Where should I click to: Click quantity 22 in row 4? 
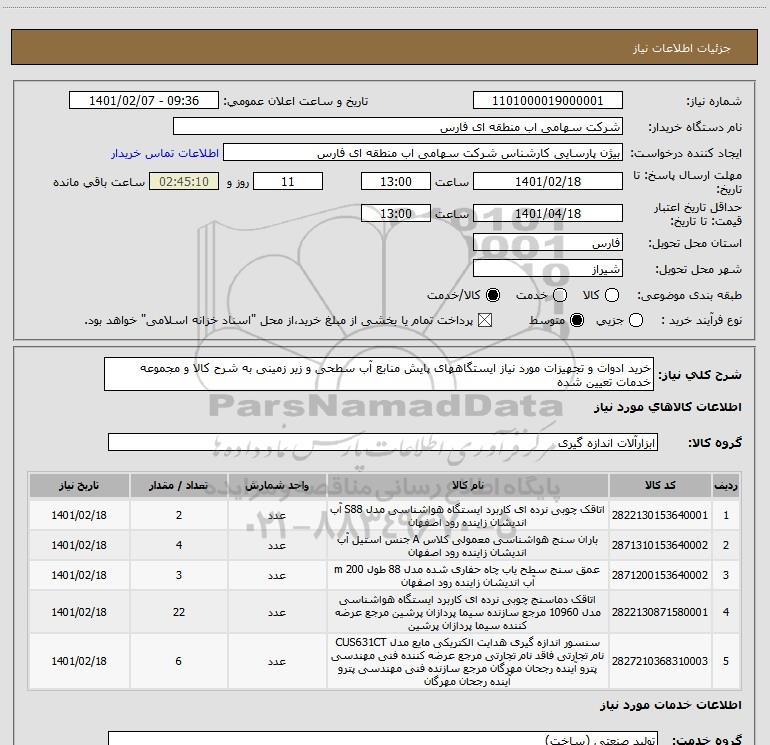pos(179,612)
